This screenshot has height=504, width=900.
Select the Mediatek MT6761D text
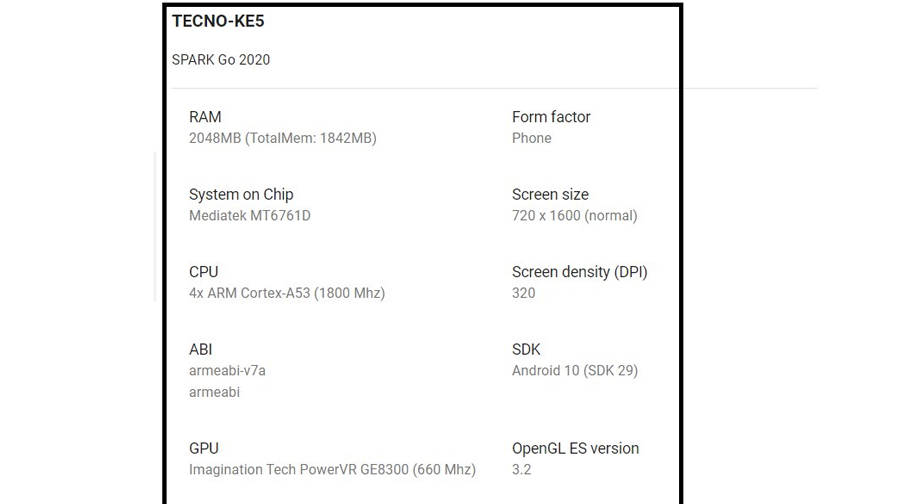coord(250,215)
